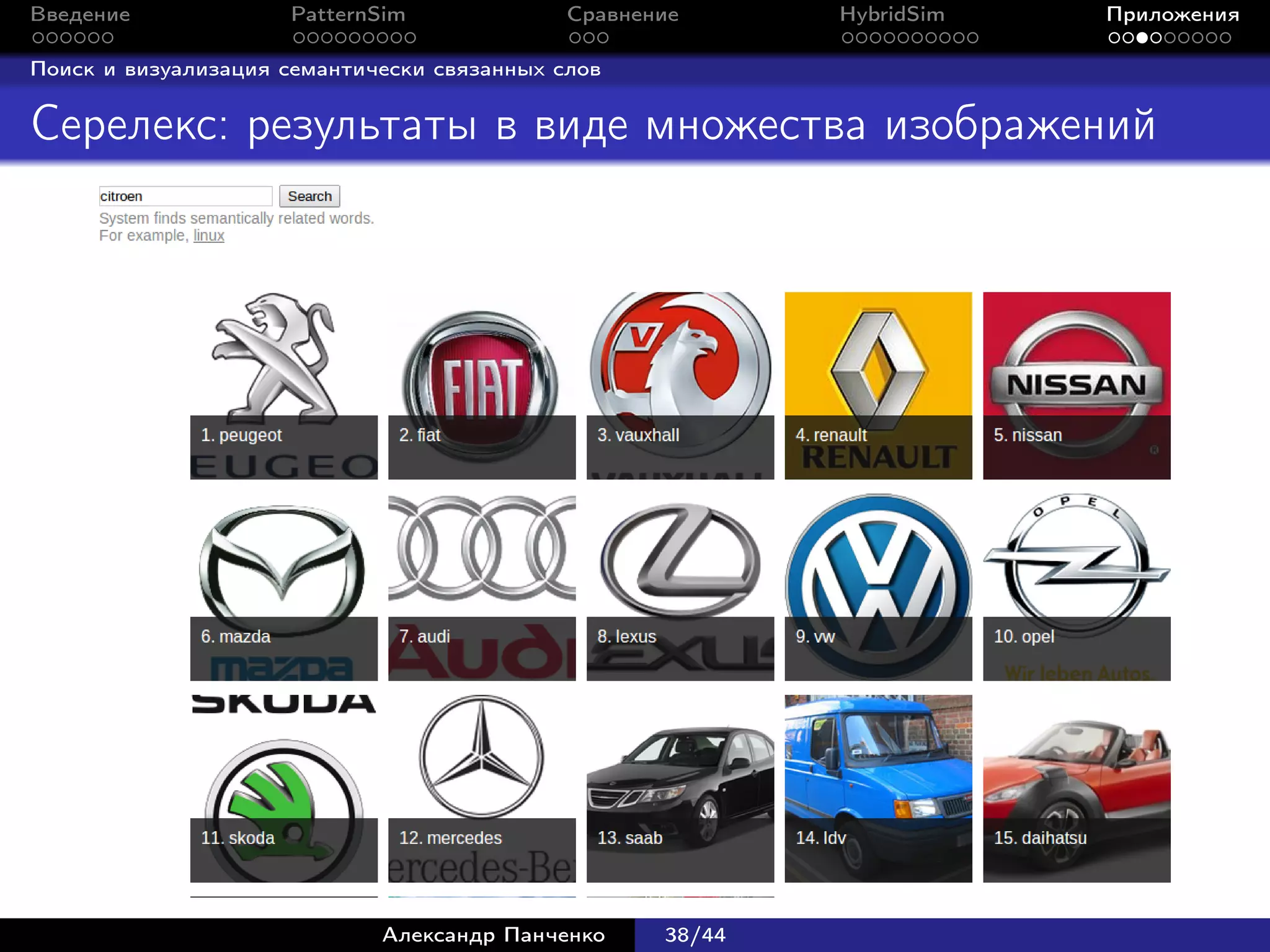Click the slide counter 38/44
Screen dimensions: 1270x952
(695, 935)
